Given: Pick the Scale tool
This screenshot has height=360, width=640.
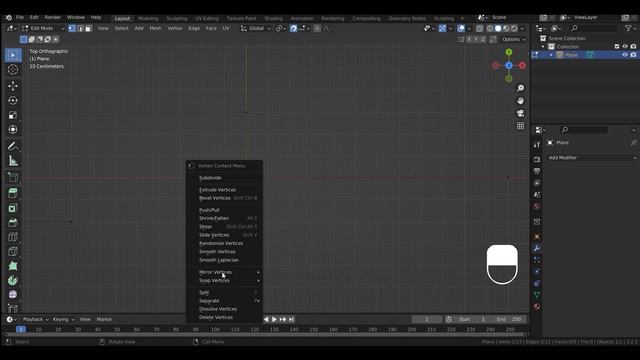Looking at the screenshot, I should point(13,115).
